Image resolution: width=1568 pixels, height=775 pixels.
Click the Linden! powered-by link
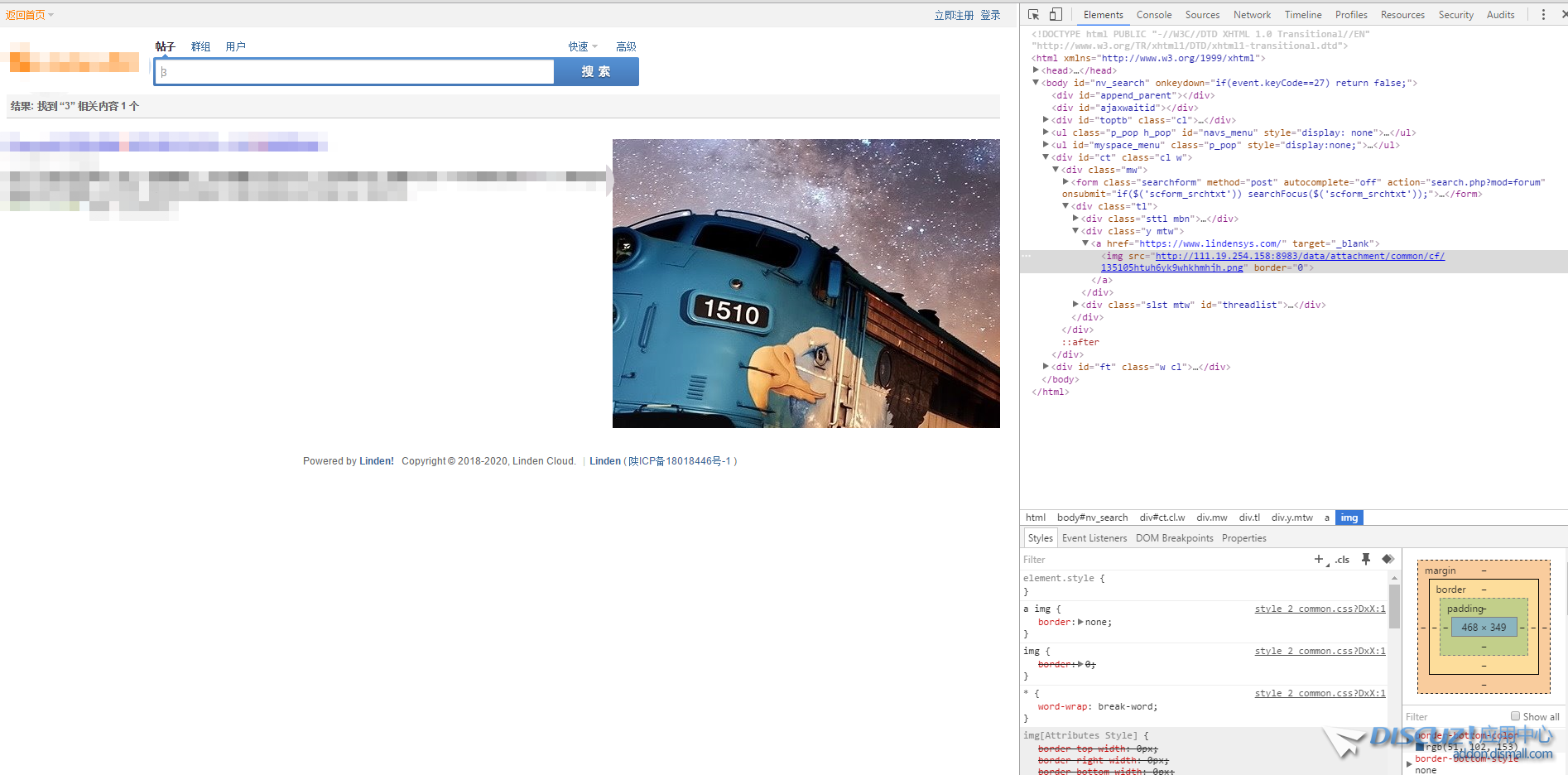[377, 461]
